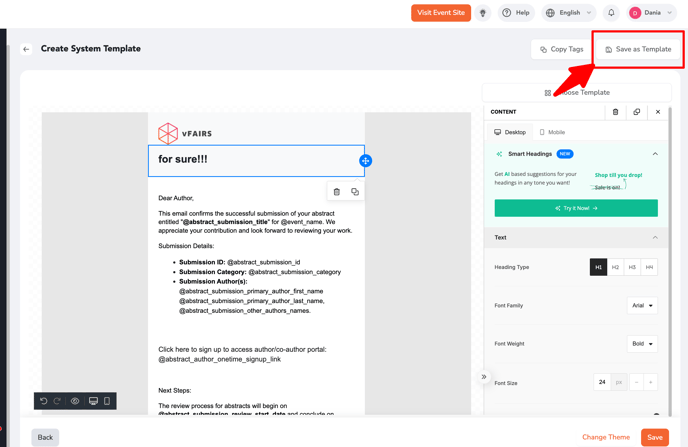This screenshot has width=688, height=447.
Task: Click the undo icon in bottom toolbar
Action: pyautogui.click(x=44, y=401)
